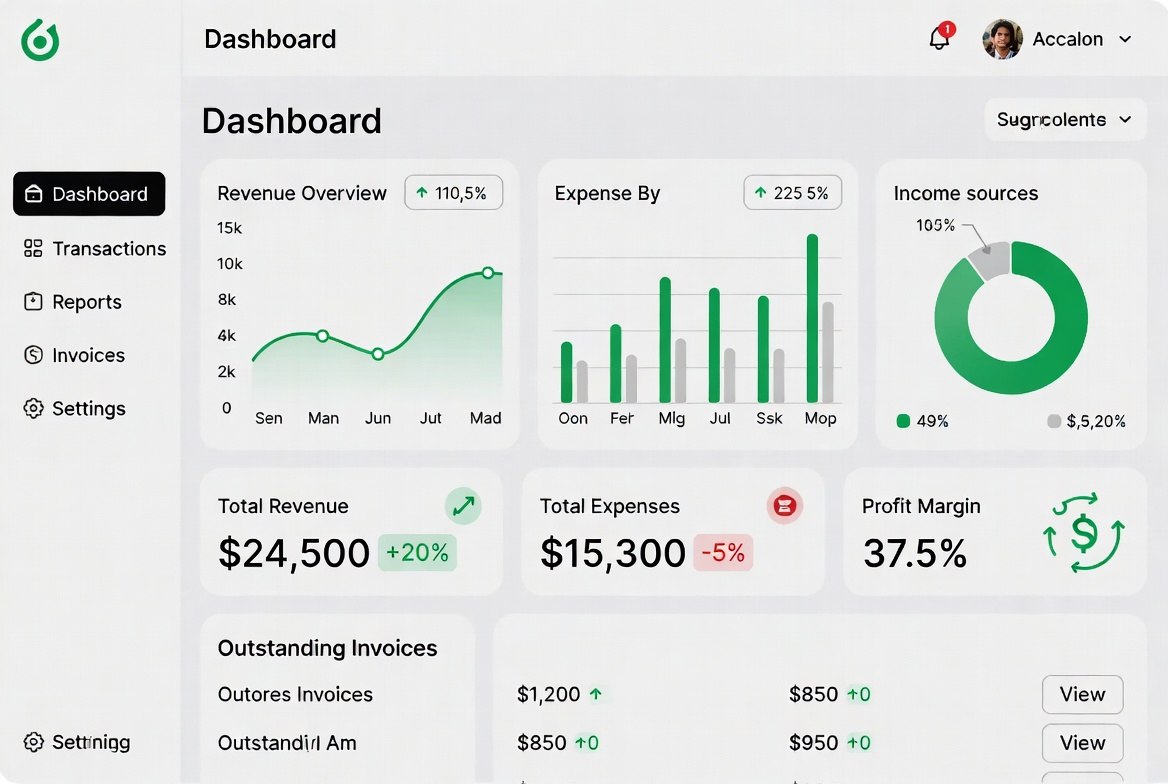Click the Invoices coin icon
The width and height of the screenshot is (1168, 784).
(x=33, y=355)
